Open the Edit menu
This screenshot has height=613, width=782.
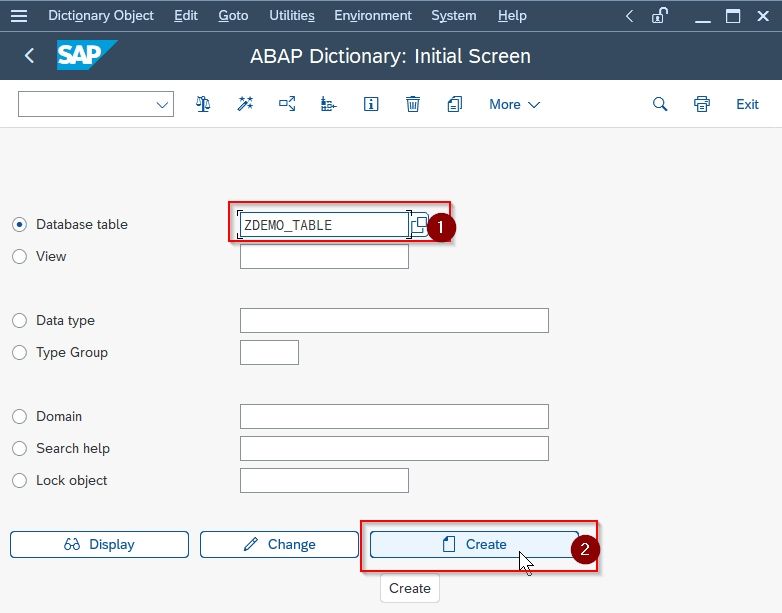click(186, 16)
